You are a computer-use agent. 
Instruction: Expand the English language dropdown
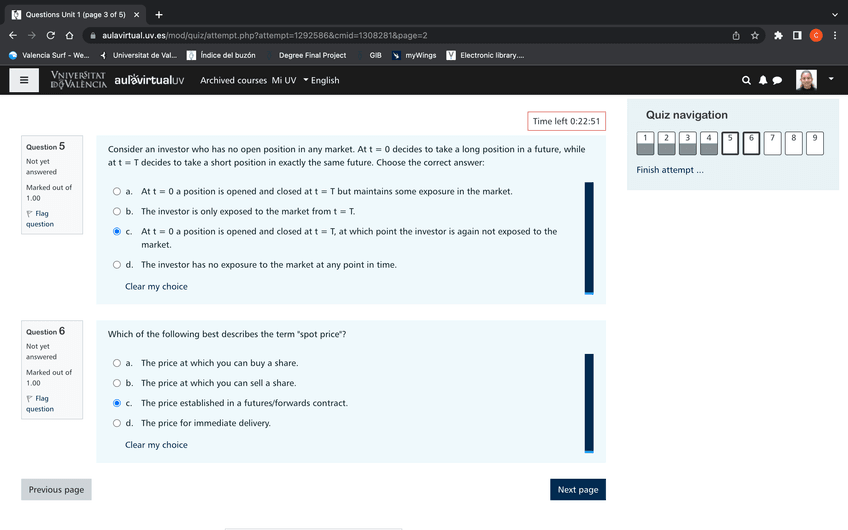[321, 80]
